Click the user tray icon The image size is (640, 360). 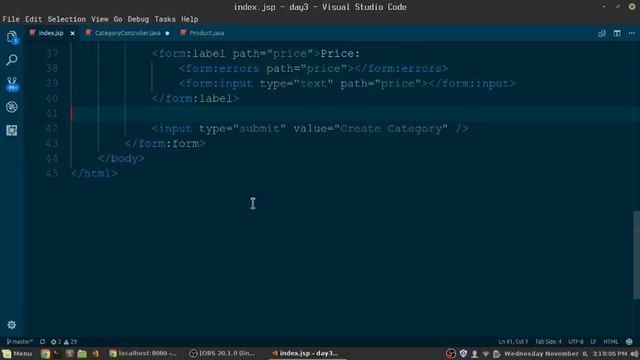(474, 354)
